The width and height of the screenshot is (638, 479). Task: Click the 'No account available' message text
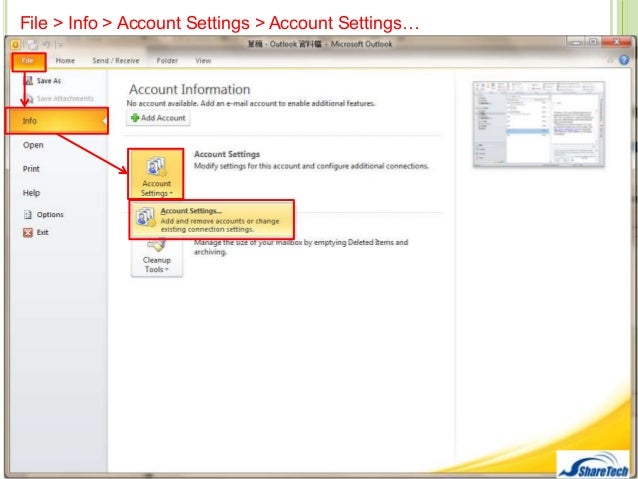[x=251, y=103]
